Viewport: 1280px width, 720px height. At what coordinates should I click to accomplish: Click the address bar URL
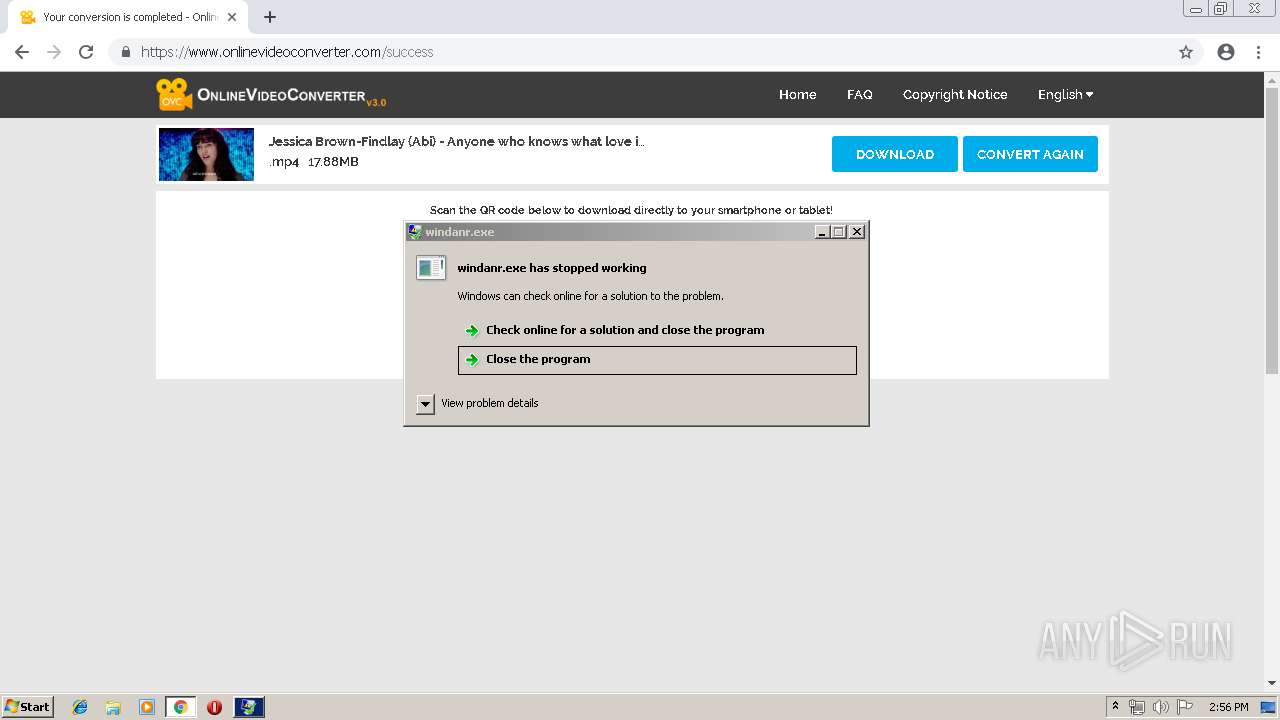pyautogui.click(x=287, y=52)
